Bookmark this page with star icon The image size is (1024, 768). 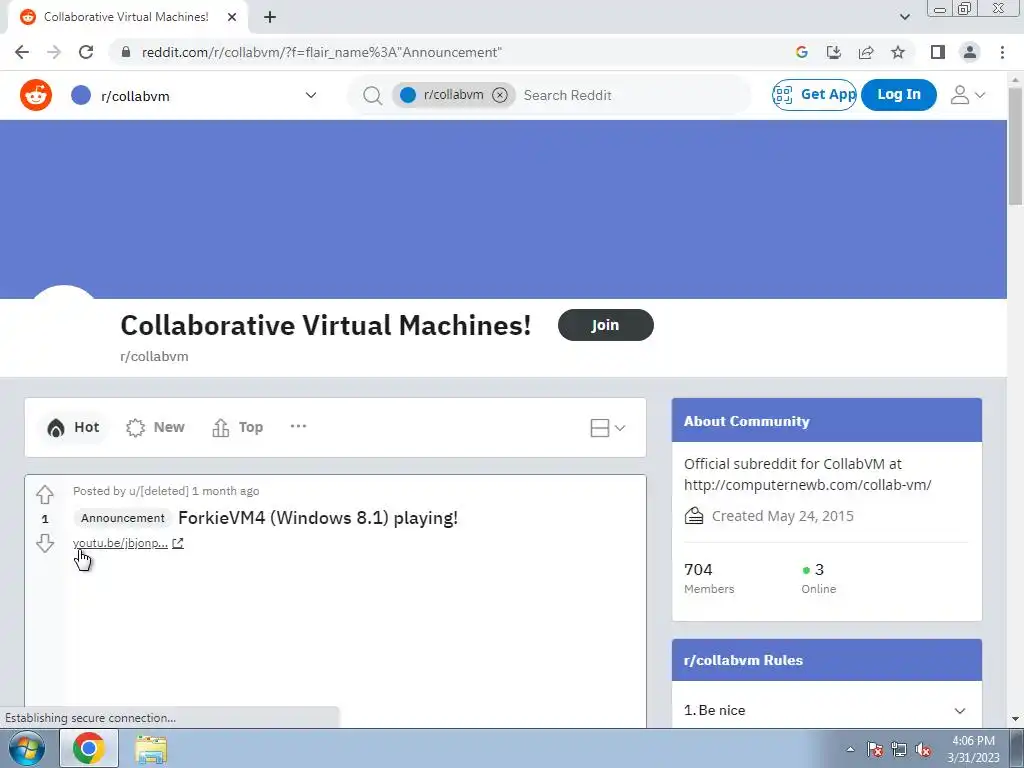(x=898, y=52)
